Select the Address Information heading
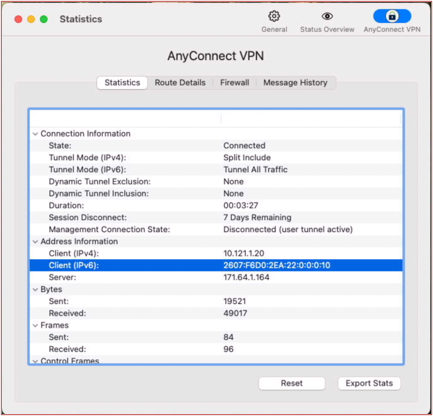 coord(79,242)
